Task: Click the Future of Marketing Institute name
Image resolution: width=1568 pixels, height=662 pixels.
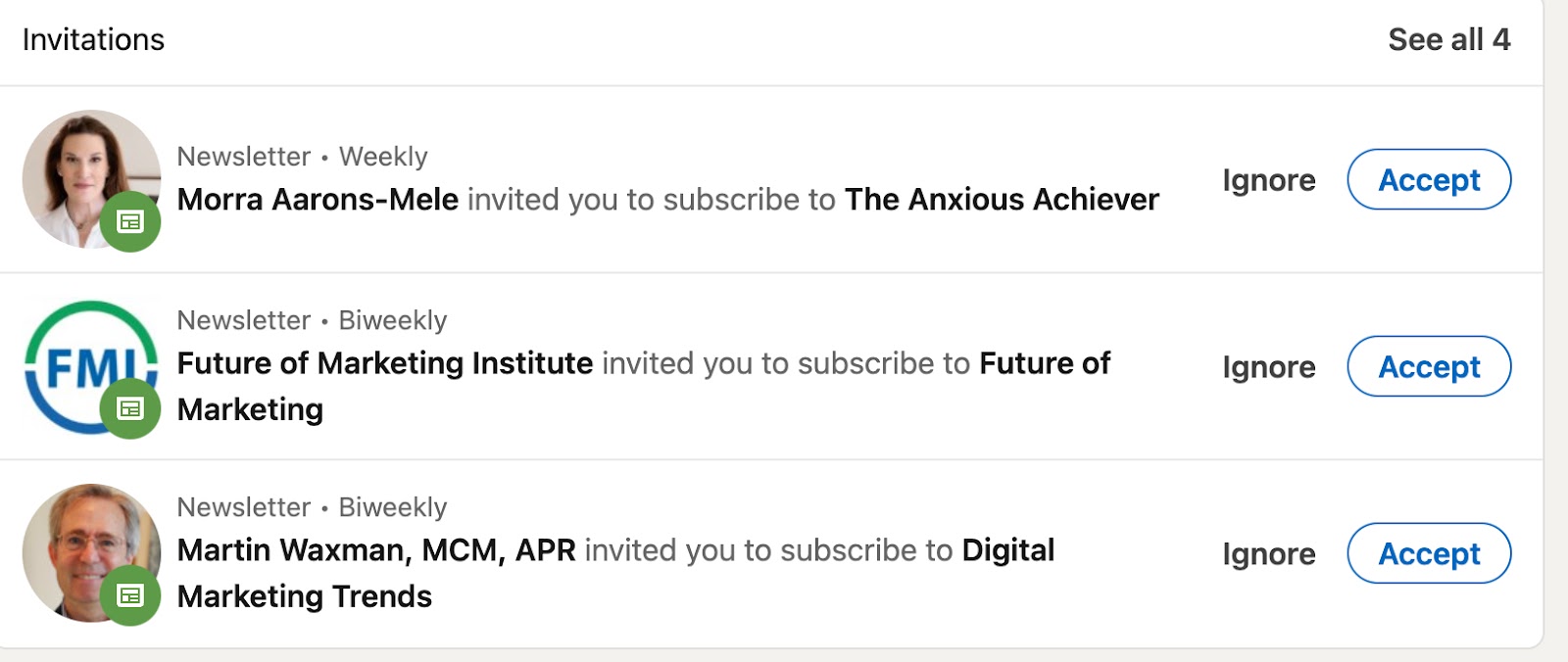Action: click(384, 363)
